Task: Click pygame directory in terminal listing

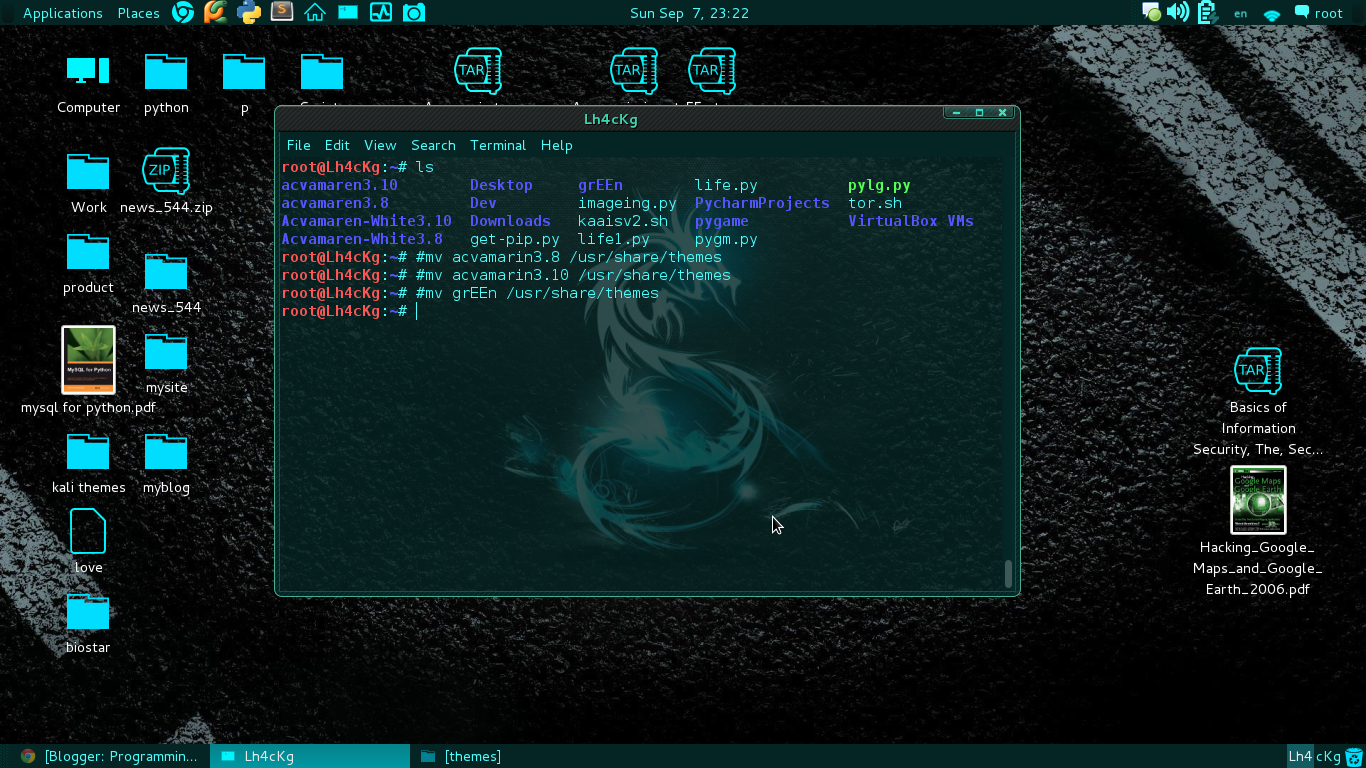Action: (x=722, y=221)
